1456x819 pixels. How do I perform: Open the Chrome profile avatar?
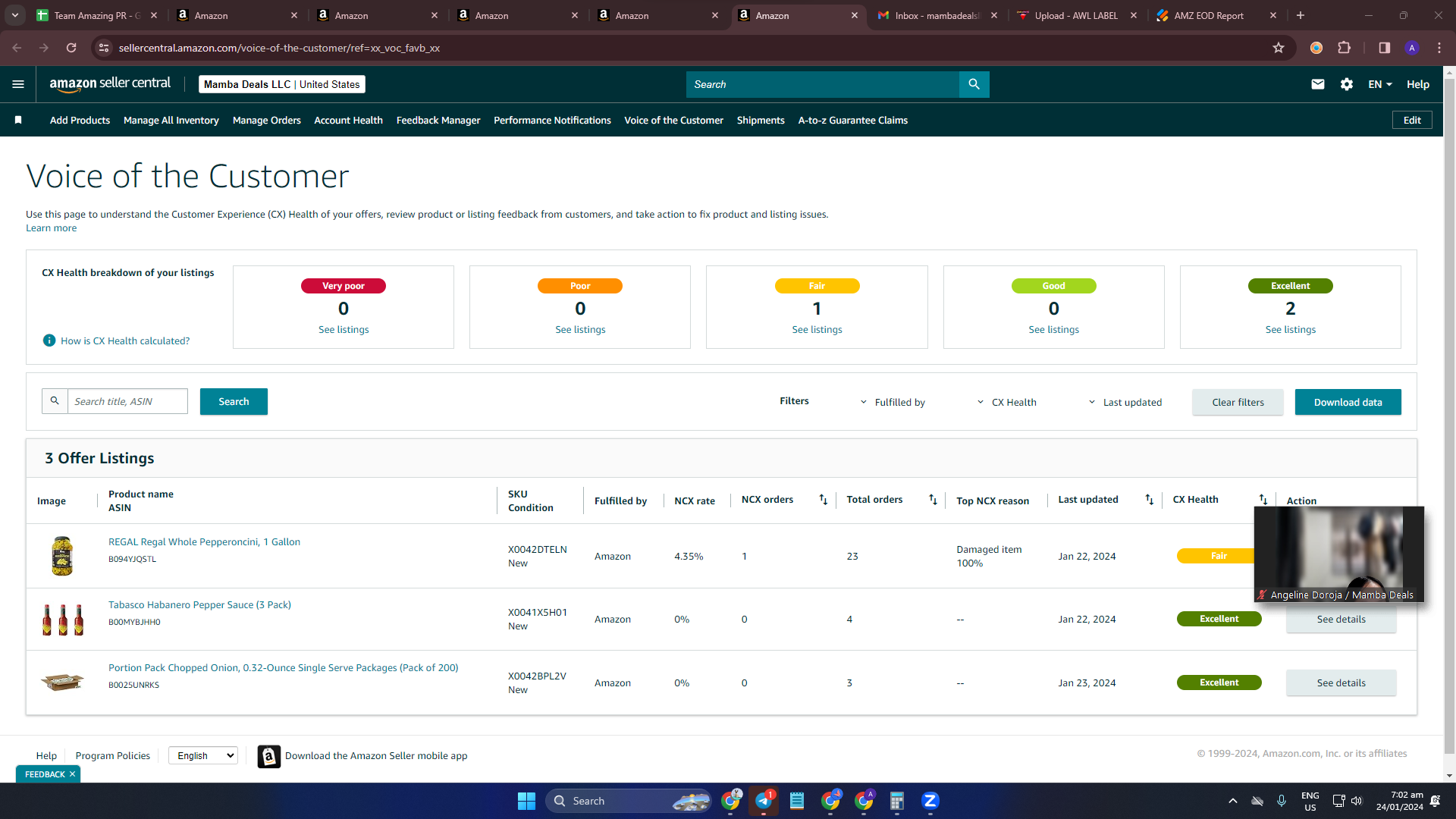coord(1412,48)
